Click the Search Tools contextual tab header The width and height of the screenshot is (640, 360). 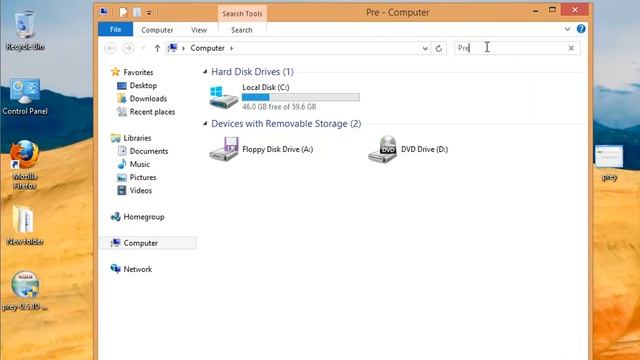tap(242, 13)
